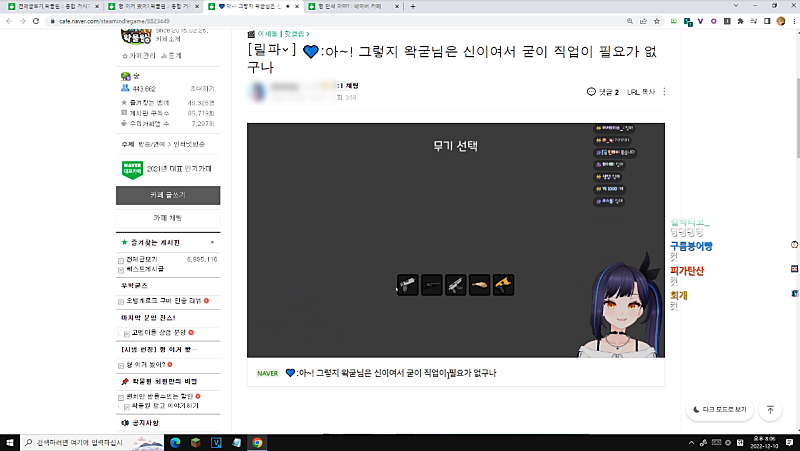Open Chrome's three-dot menu

(x=794, y=21)
